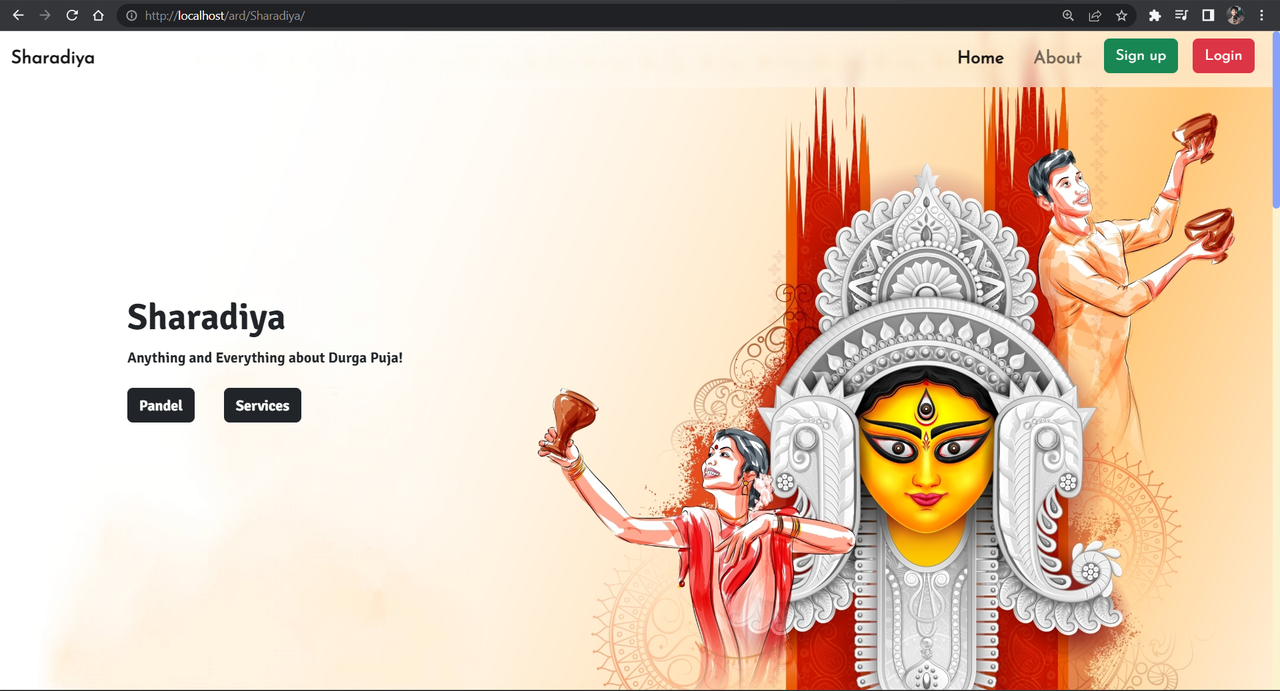
Task: Click the zoom magnifier icon in address bar
Action: point(1068,16)
